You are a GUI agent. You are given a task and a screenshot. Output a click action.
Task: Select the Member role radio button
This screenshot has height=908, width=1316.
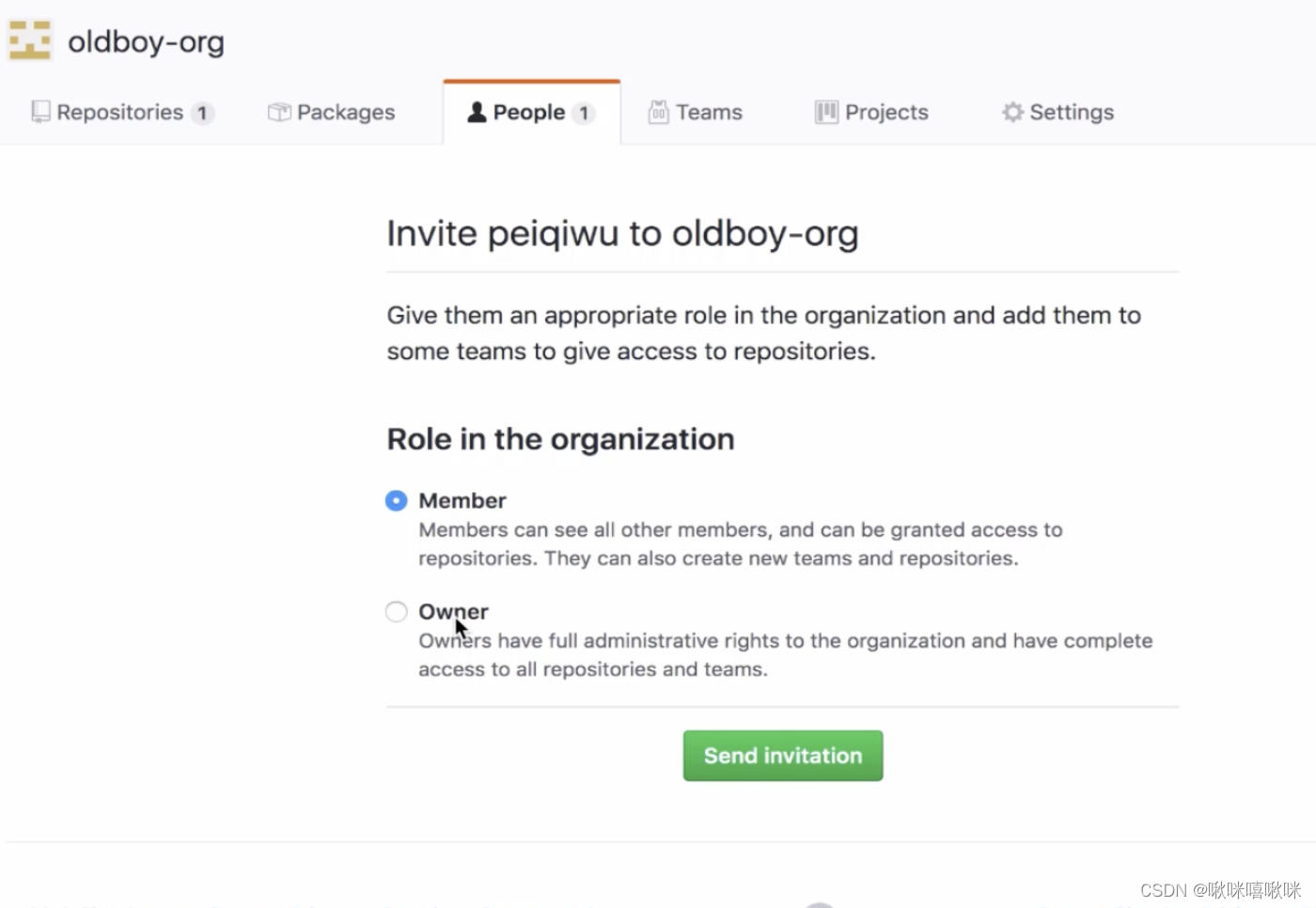click(x=397, y=500)
